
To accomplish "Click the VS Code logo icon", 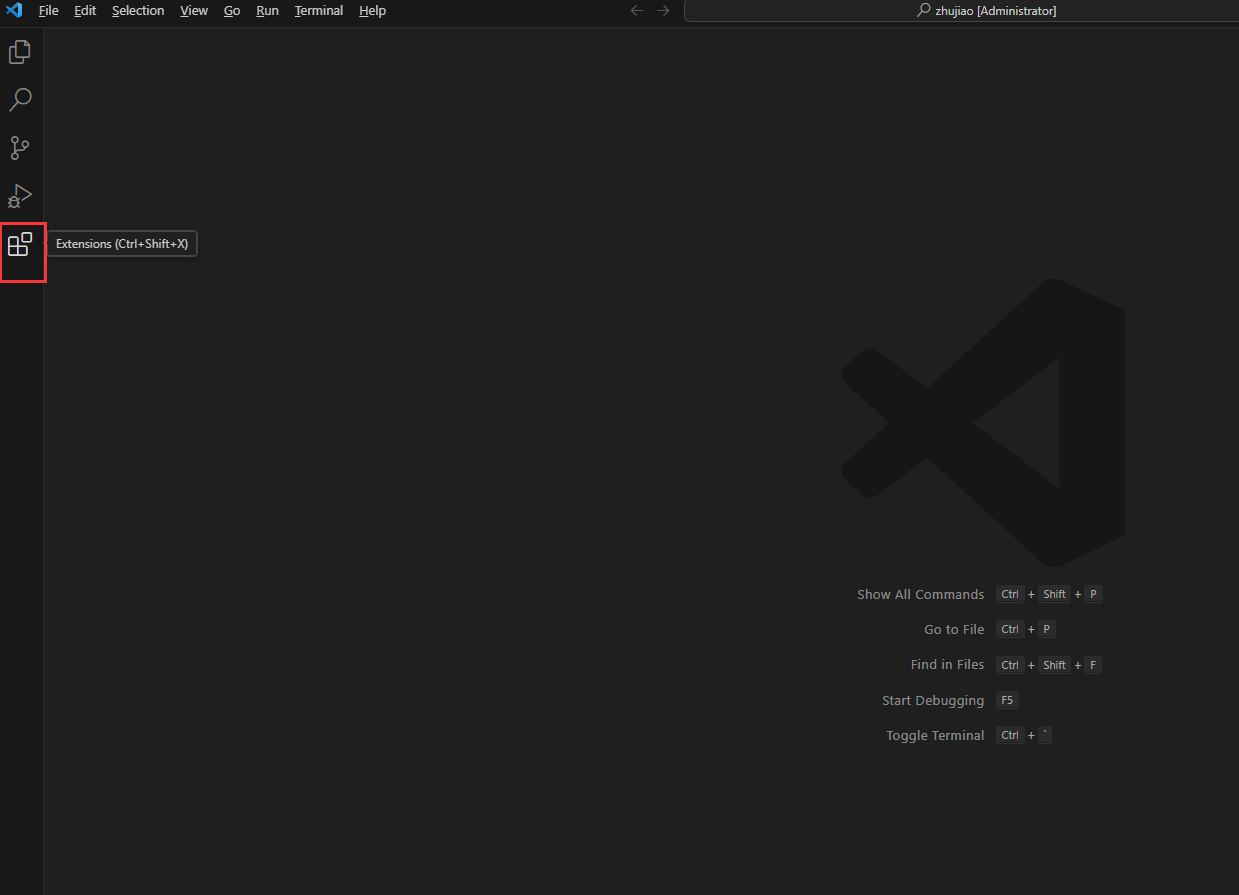I will click(x=13, y=11).
